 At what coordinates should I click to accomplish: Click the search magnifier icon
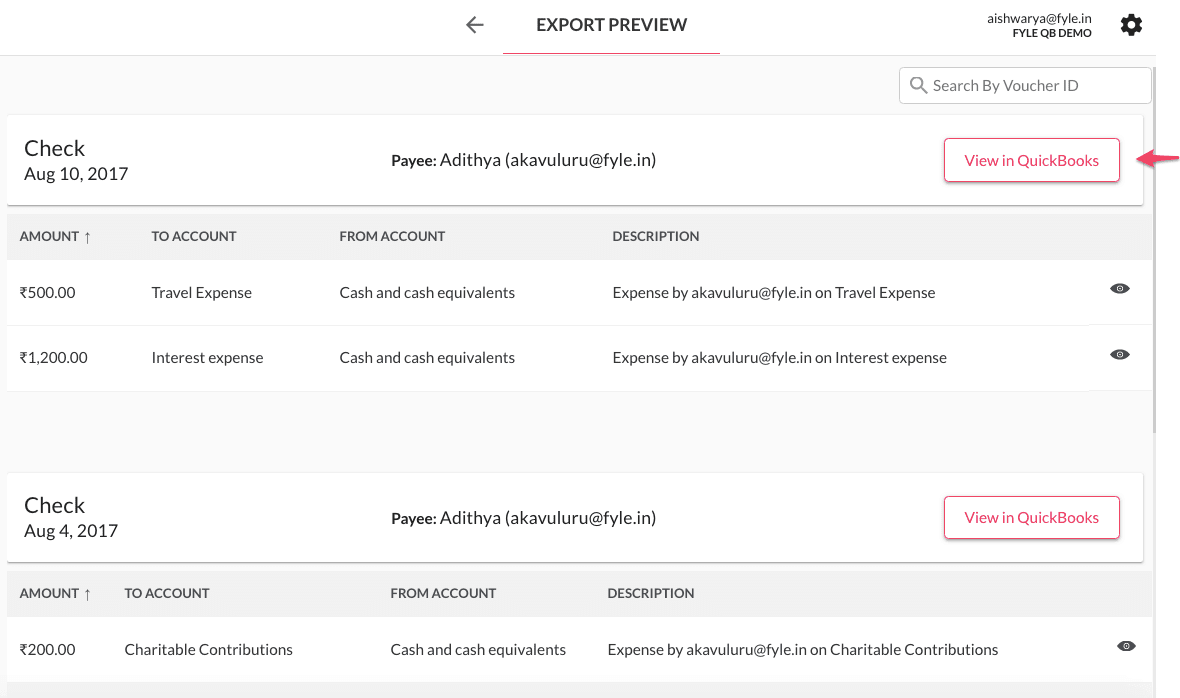918,86
